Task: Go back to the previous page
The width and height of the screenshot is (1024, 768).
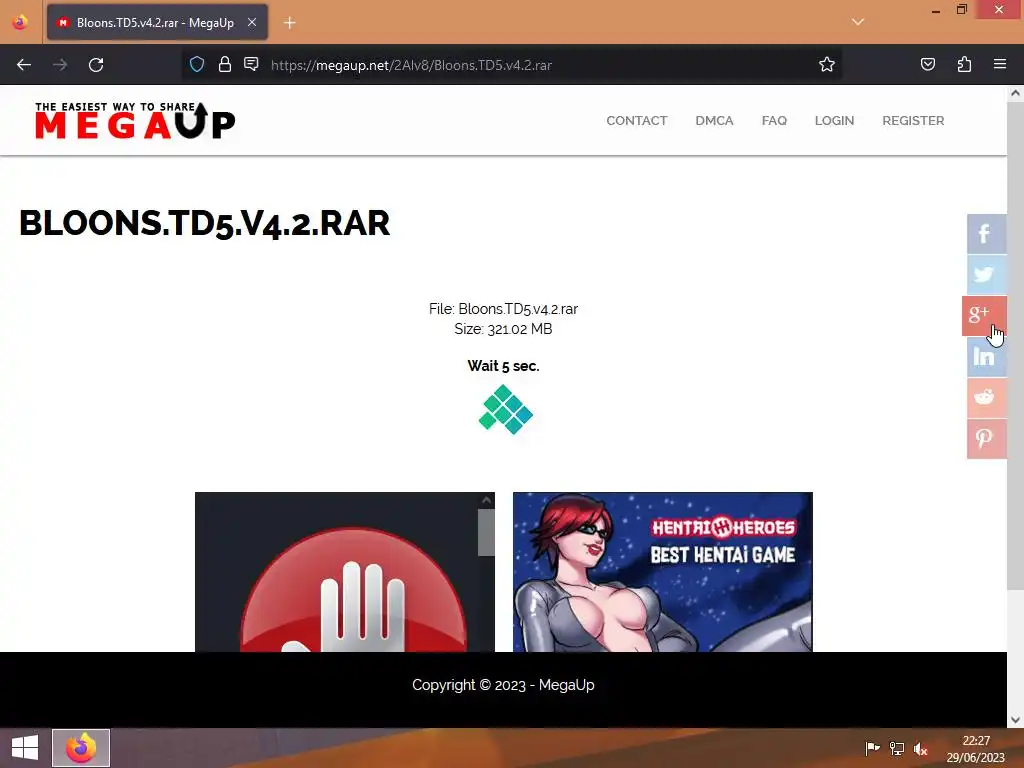Action: click(24, 65)
